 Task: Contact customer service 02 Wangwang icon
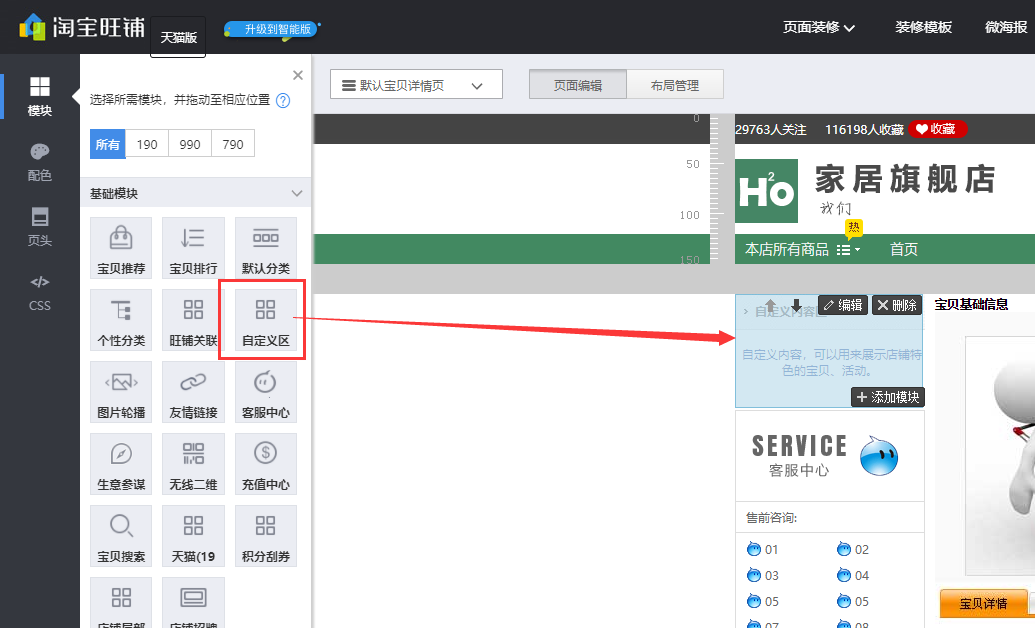[x=844, y=549]
